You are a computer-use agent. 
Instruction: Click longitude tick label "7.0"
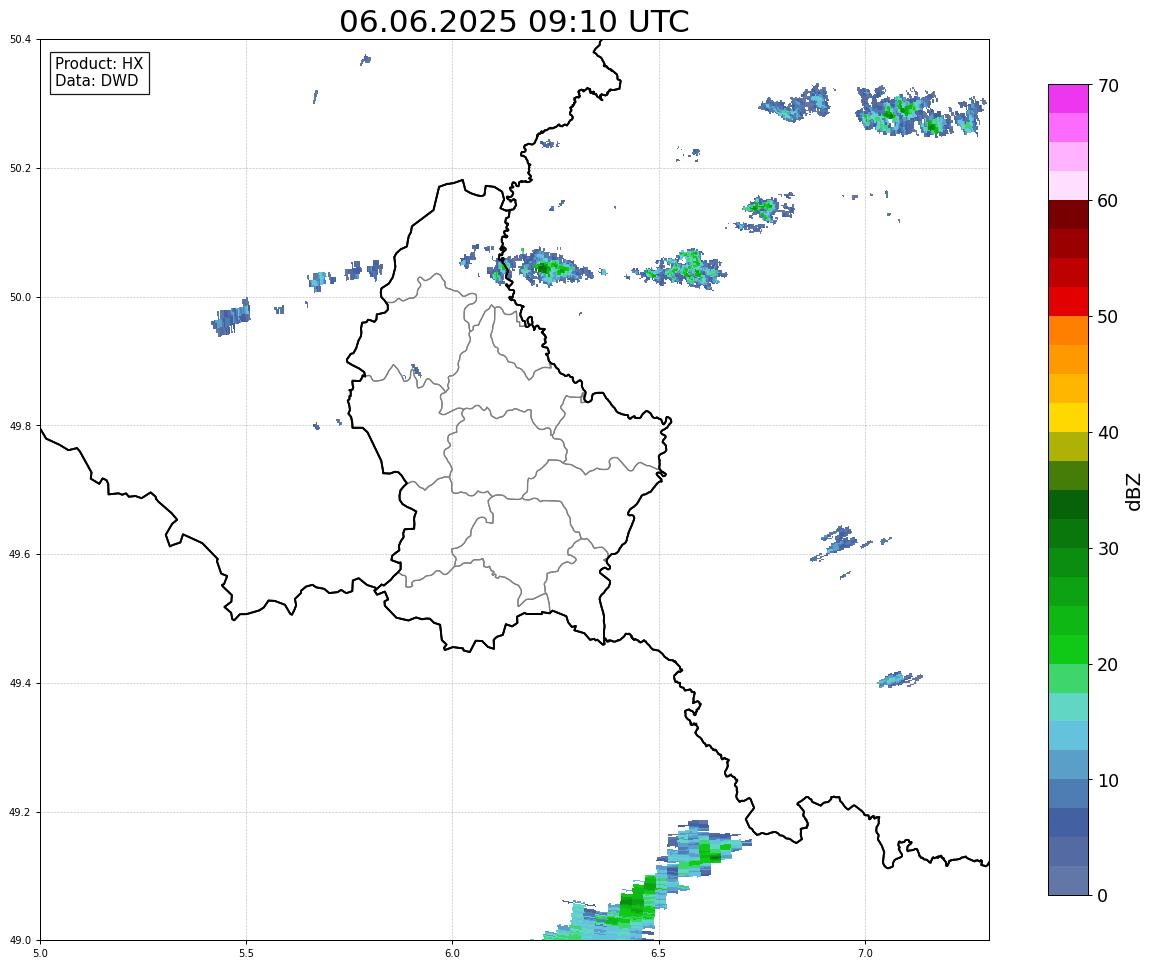[x=865, y=954]
